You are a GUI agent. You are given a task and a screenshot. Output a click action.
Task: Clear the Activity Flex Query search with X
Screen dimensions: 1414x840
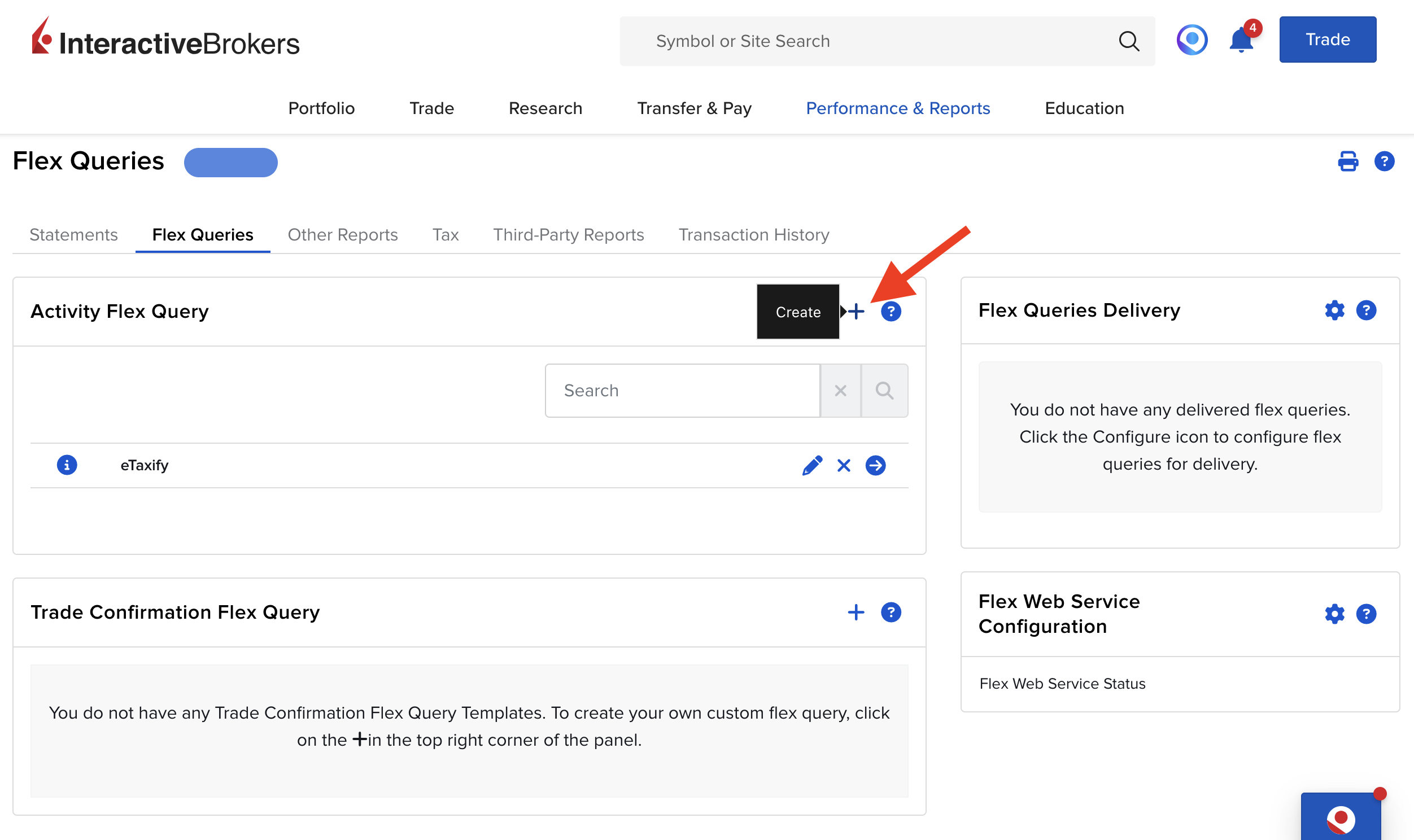840,391
